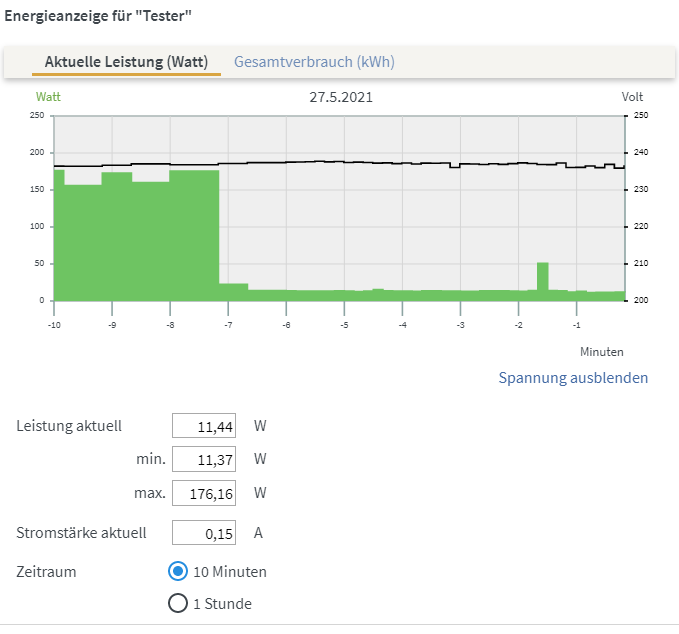Click the green Watt axis label
This screenshot has width=679, height=634.
[x=48, y=97]
